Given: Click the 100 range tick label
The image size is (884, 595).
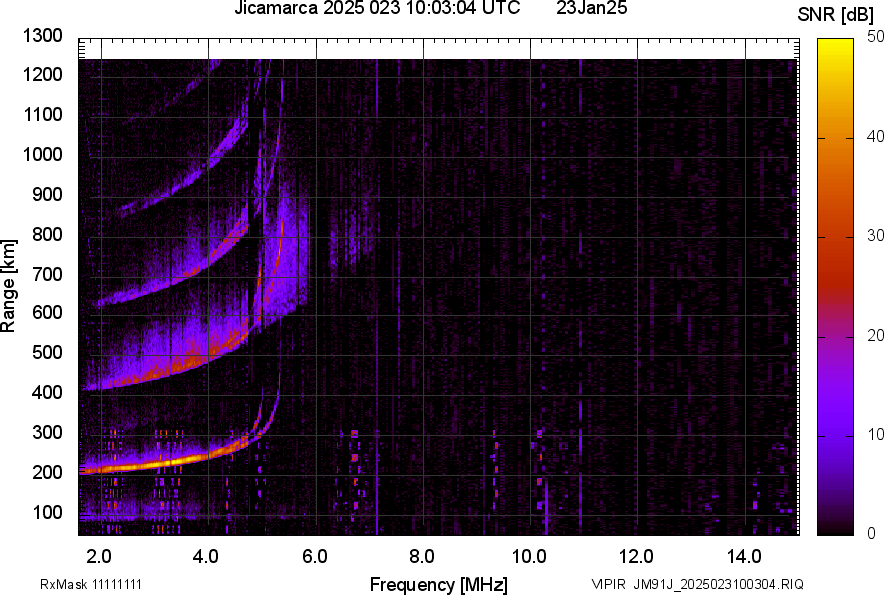Looking at the screenshot, I should pos(48,512).
